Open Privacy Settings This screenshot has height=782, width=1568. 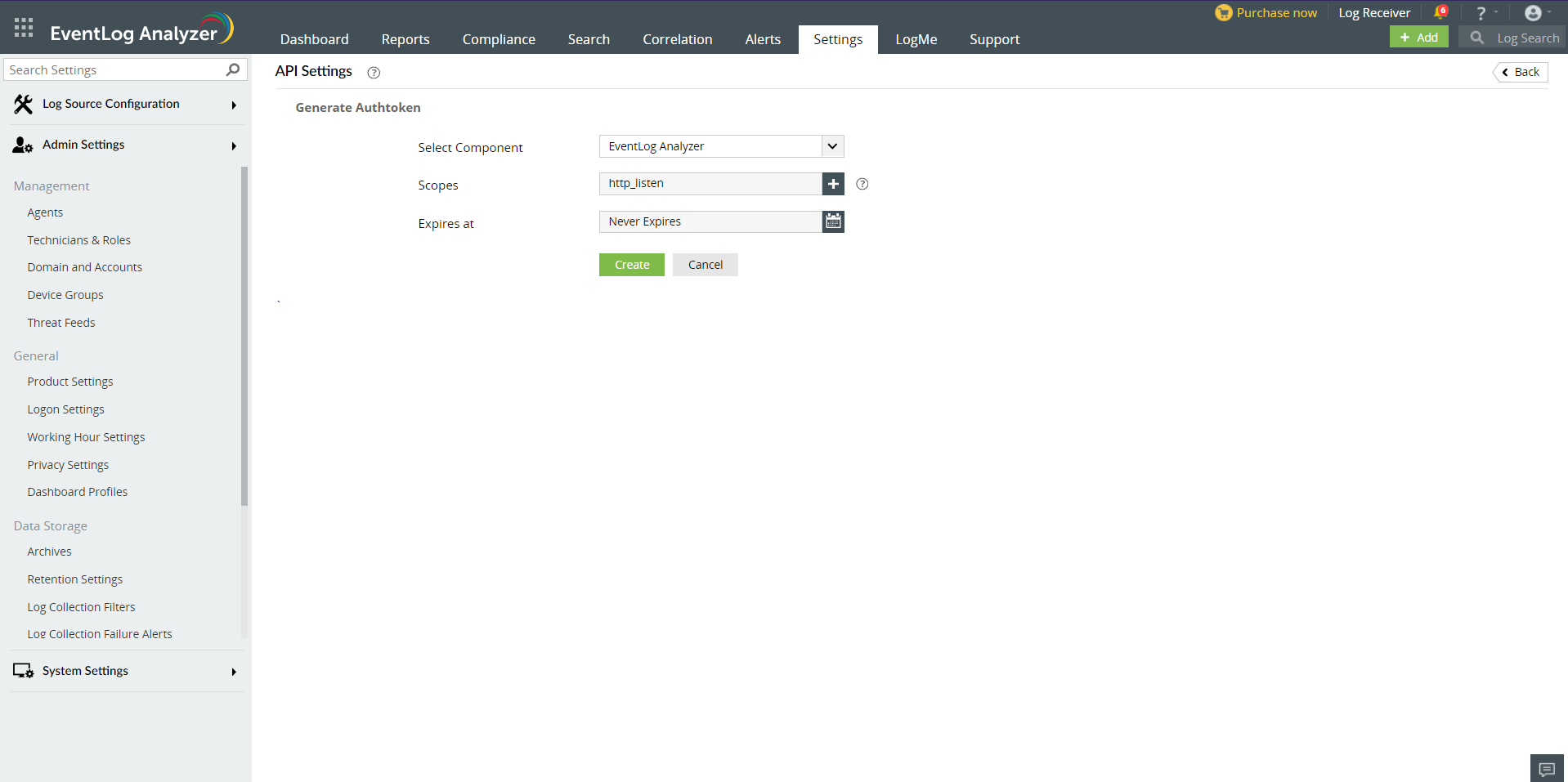[x=68, y=465]
